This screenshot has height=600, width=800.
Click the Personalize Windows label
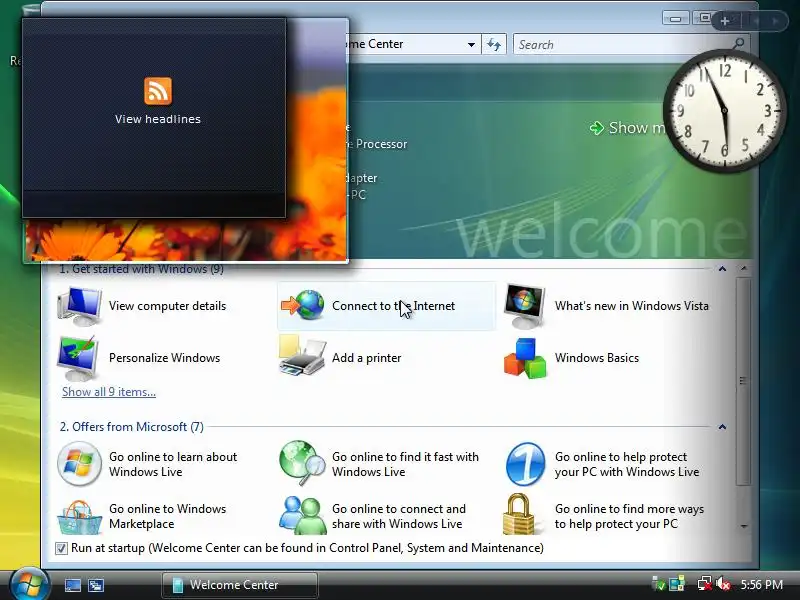(164, 358)
